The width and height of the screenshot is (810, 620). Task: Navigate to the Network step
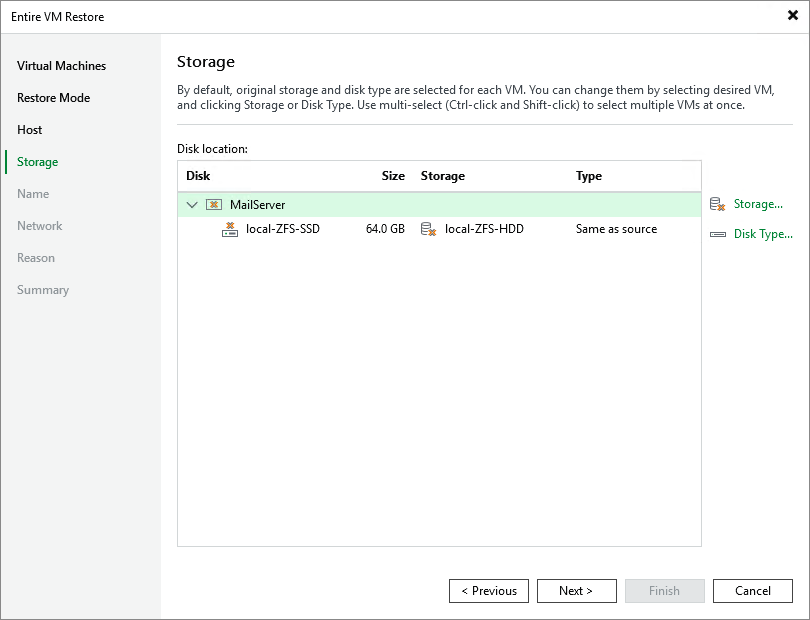[x=40, y=225]
